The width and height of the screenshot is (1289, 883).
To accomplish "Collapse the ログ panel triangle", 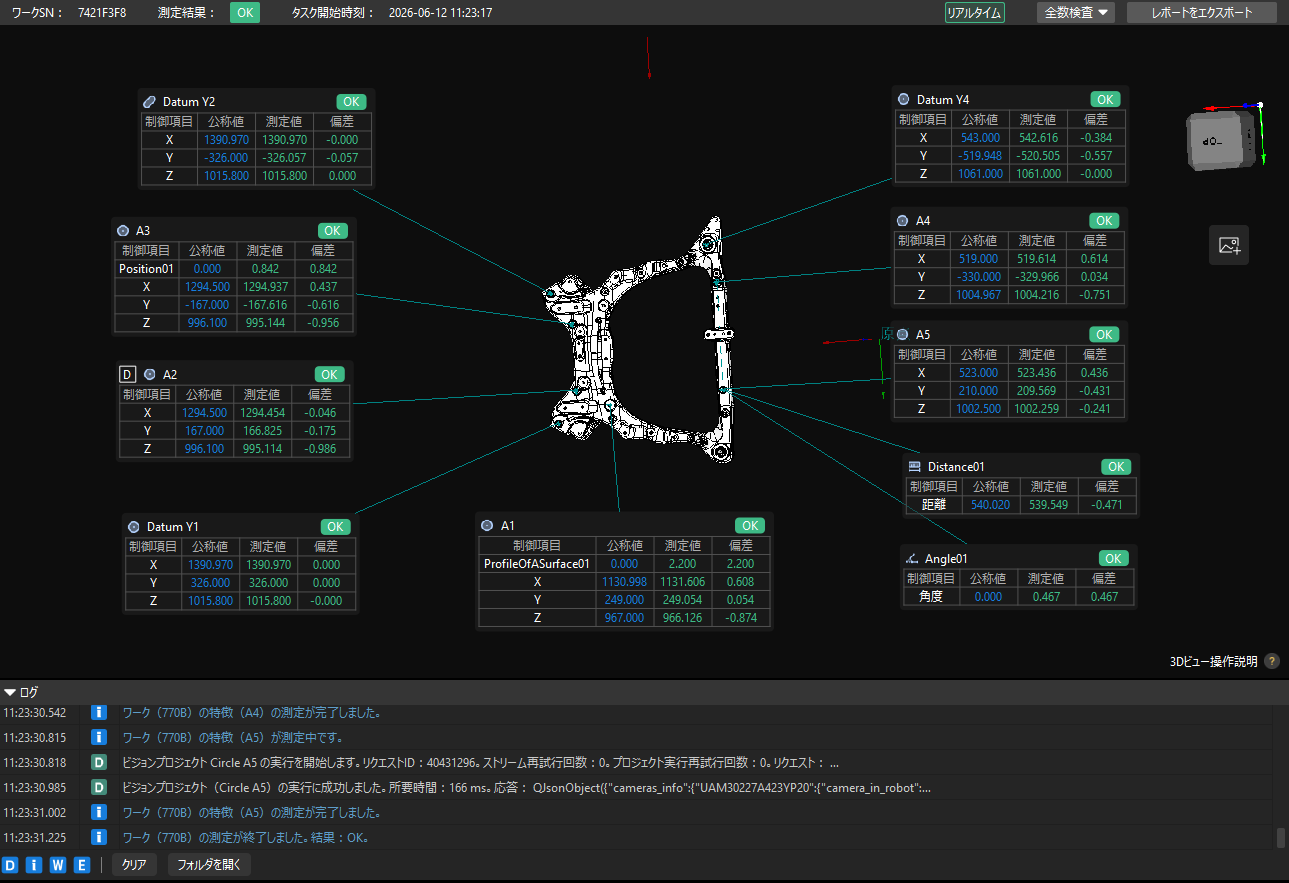I will [10, 691].
